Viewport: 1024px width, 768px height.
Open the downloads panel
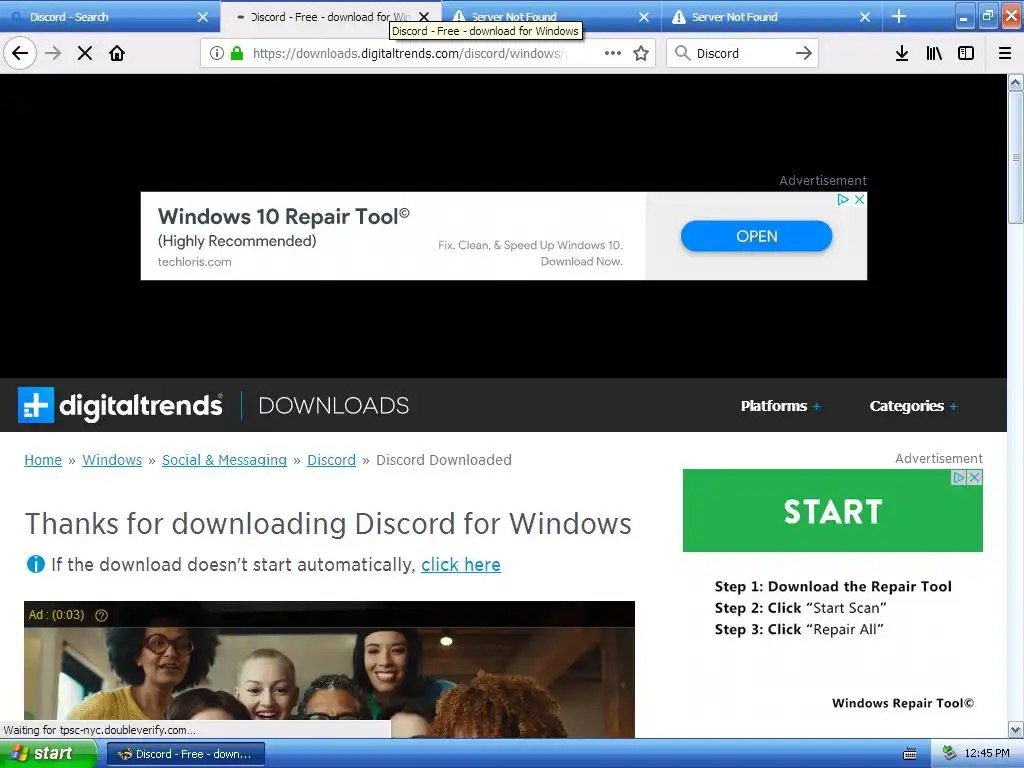pyautogui.click(x=902, y=53)
